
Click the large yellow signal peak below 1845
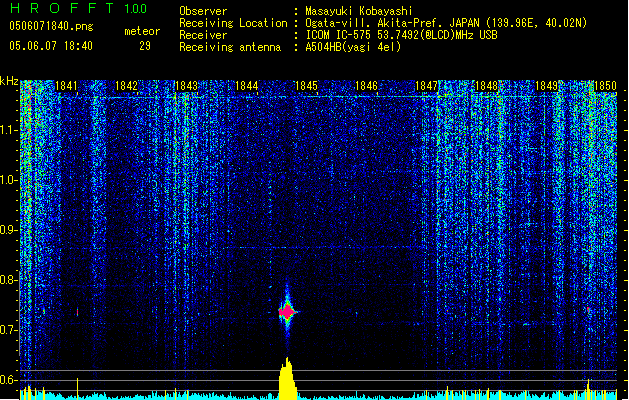287,378
